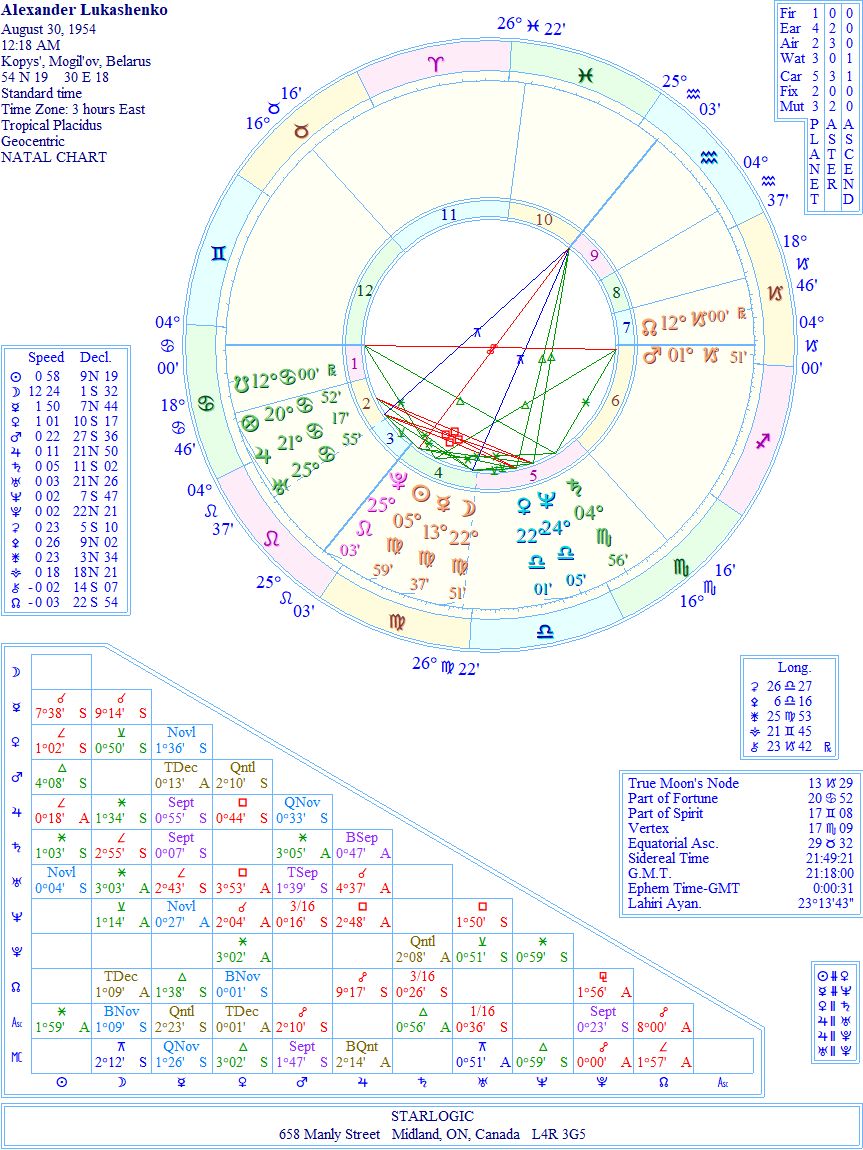Click the STARLOGIC name in the footer
Viewport: 863px width, 1150px height.
point(432,1116)
